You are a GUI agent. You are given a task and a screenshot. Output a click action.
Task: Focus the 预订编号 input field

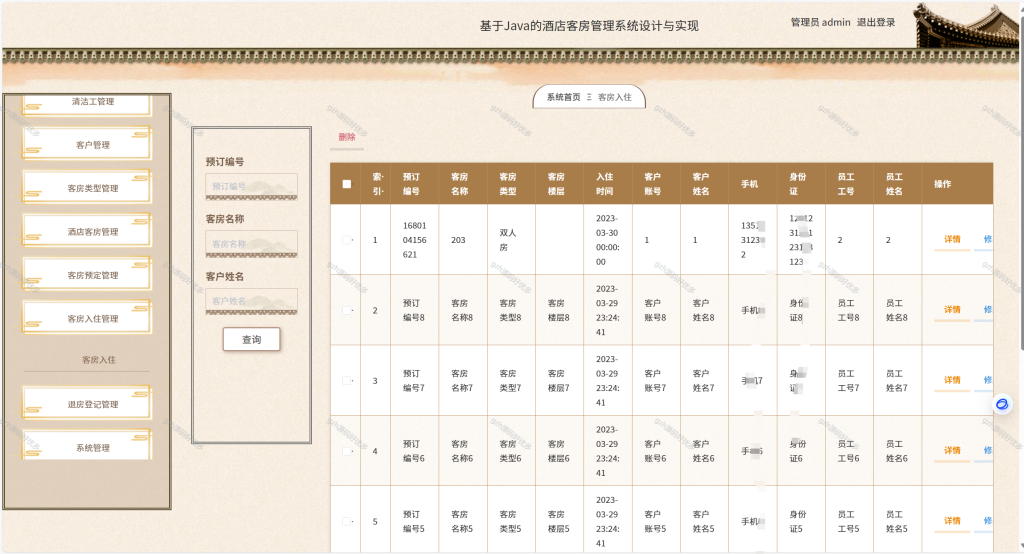[251, 186]
